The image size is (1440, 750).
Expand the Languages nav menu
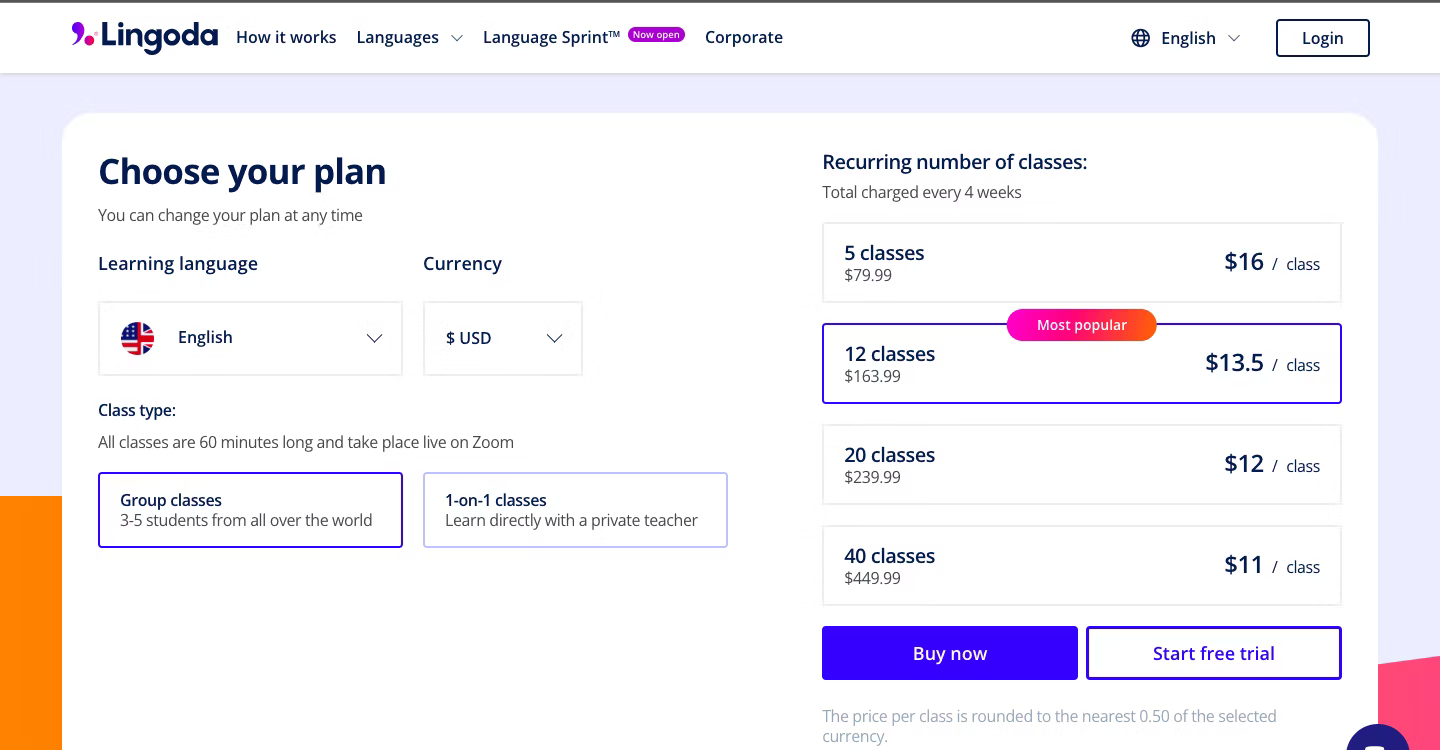(409, 38)
